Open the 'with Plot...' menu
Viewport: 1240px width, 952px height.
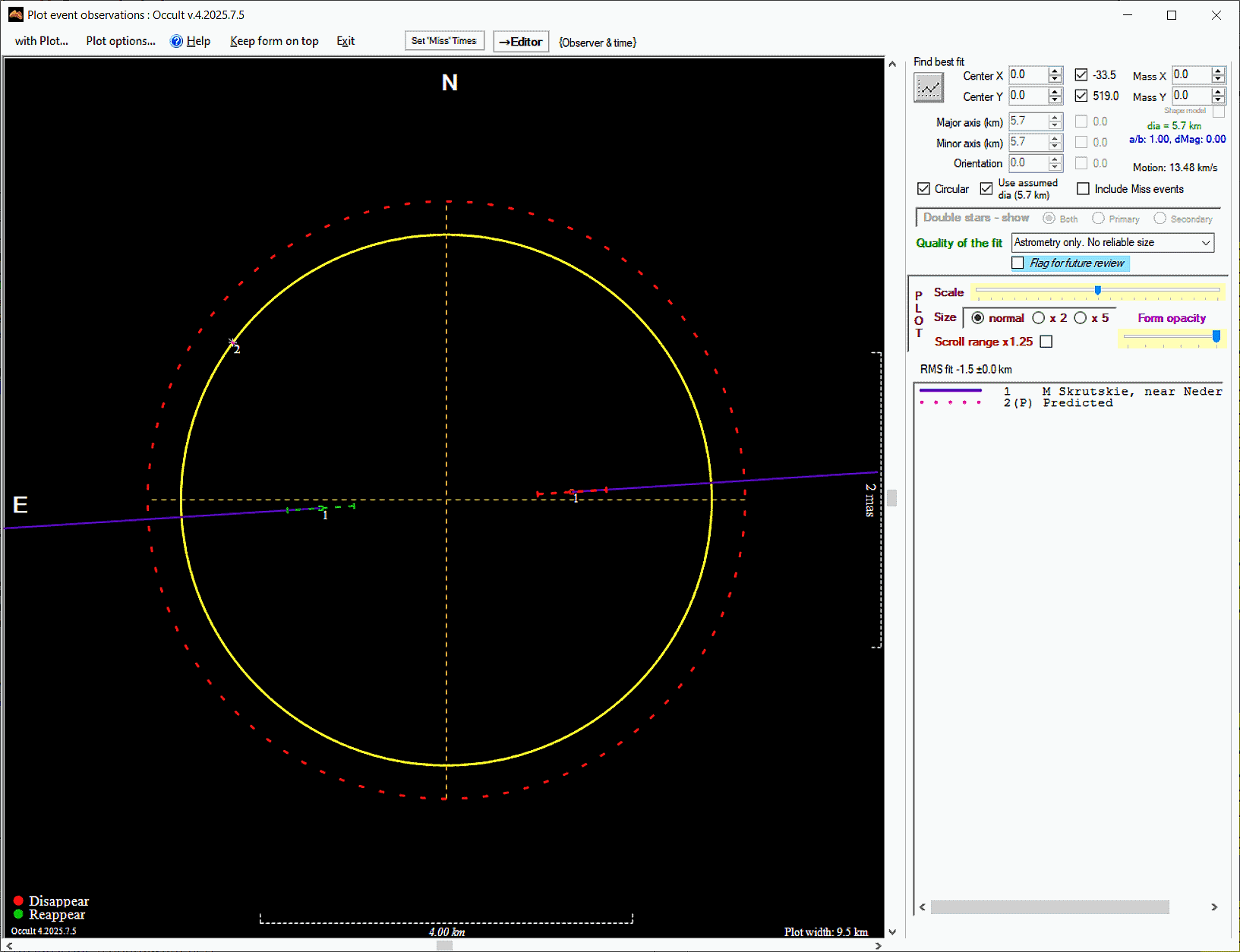[42, 41]
